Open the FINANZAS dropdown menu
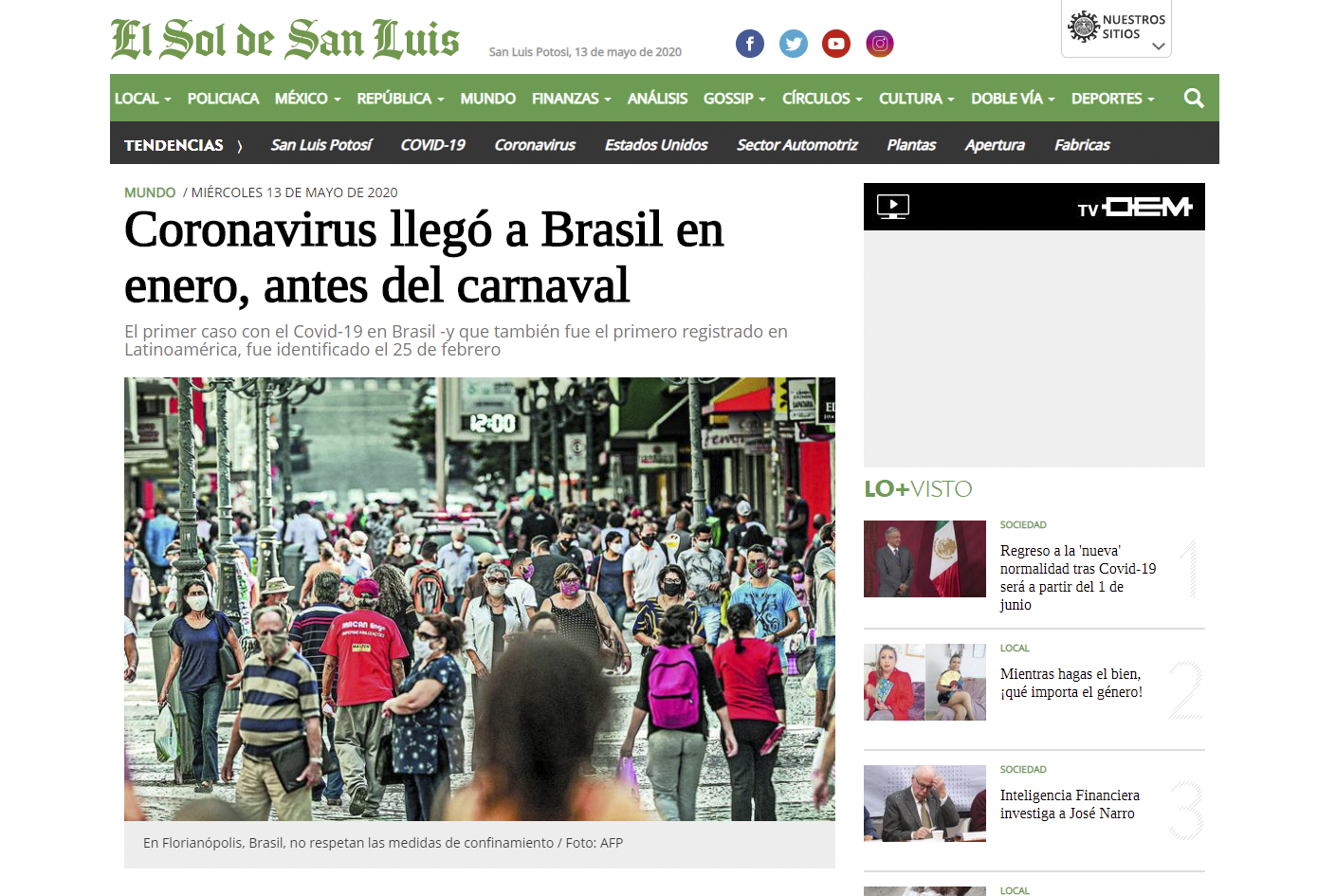Image resolution: width=1336 pixels, height=896 pixels. [572, 98]
